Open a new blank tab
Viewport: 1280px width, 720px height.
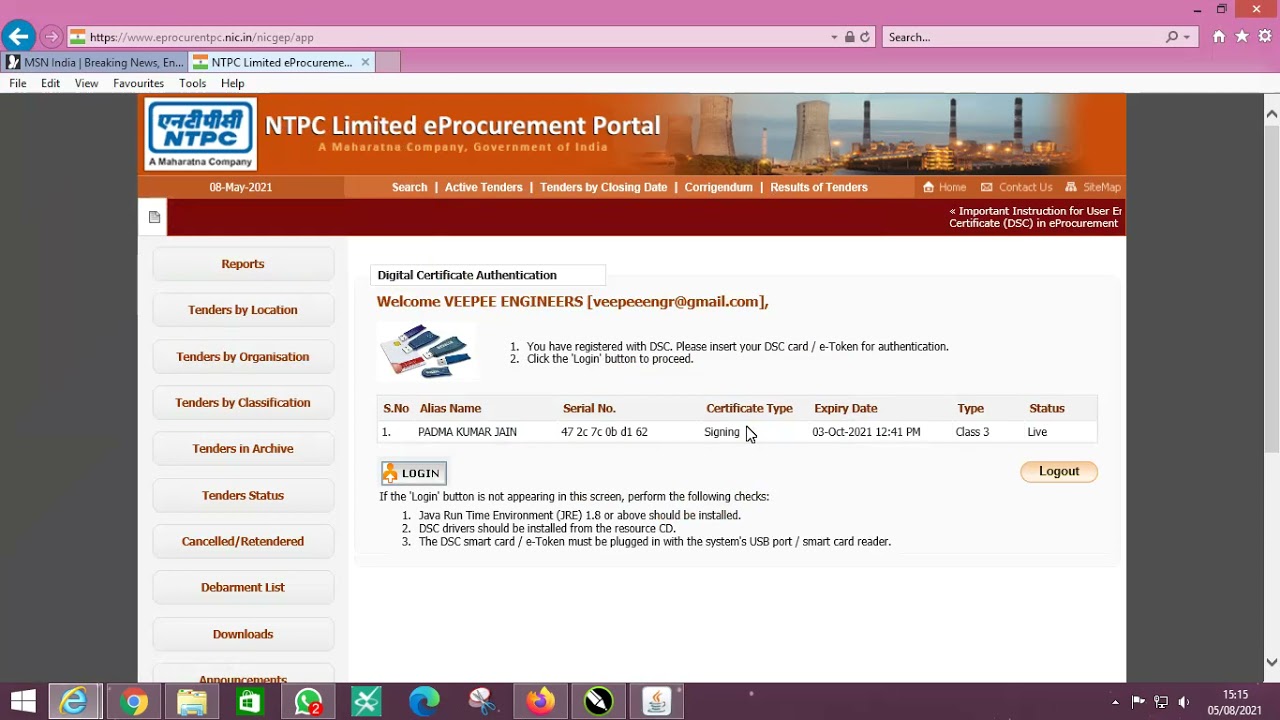coord(387,62)
